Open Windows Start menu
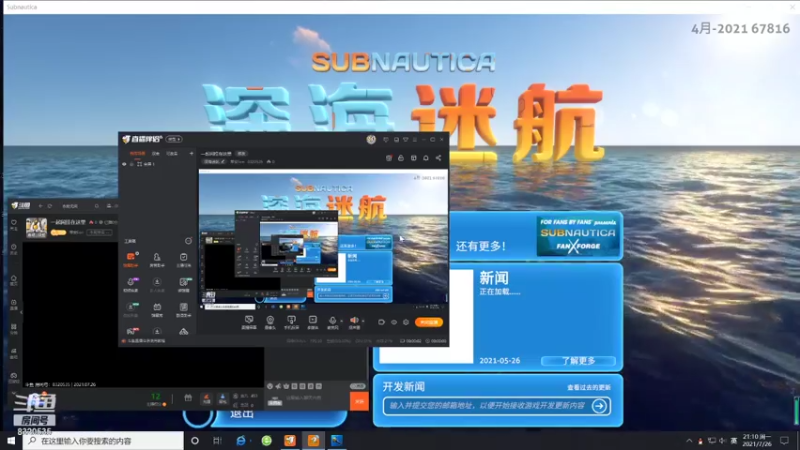The image size is (800, 450). pyautogui.click(x=11, y=440)
